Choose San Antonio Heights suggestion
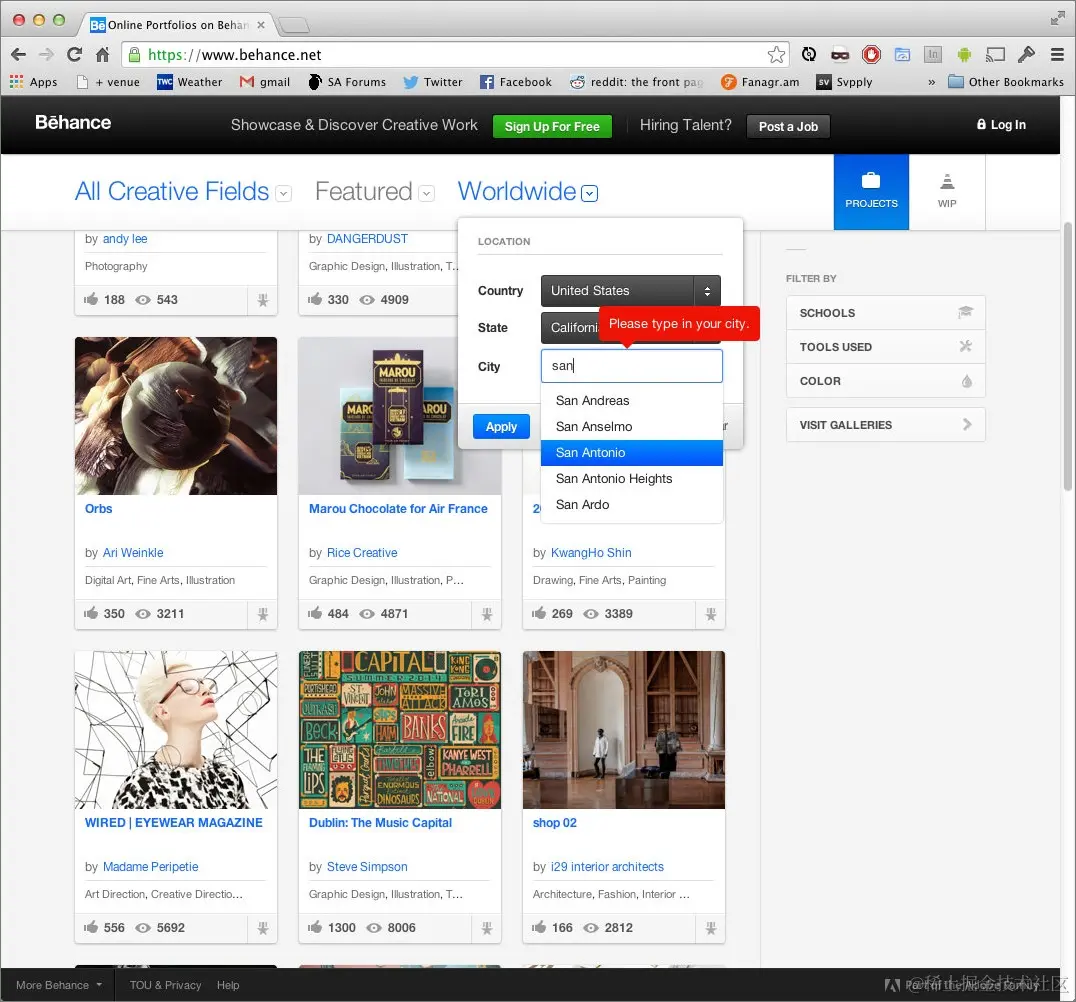Screen dimensions: 1076x1002 [631, 478]
